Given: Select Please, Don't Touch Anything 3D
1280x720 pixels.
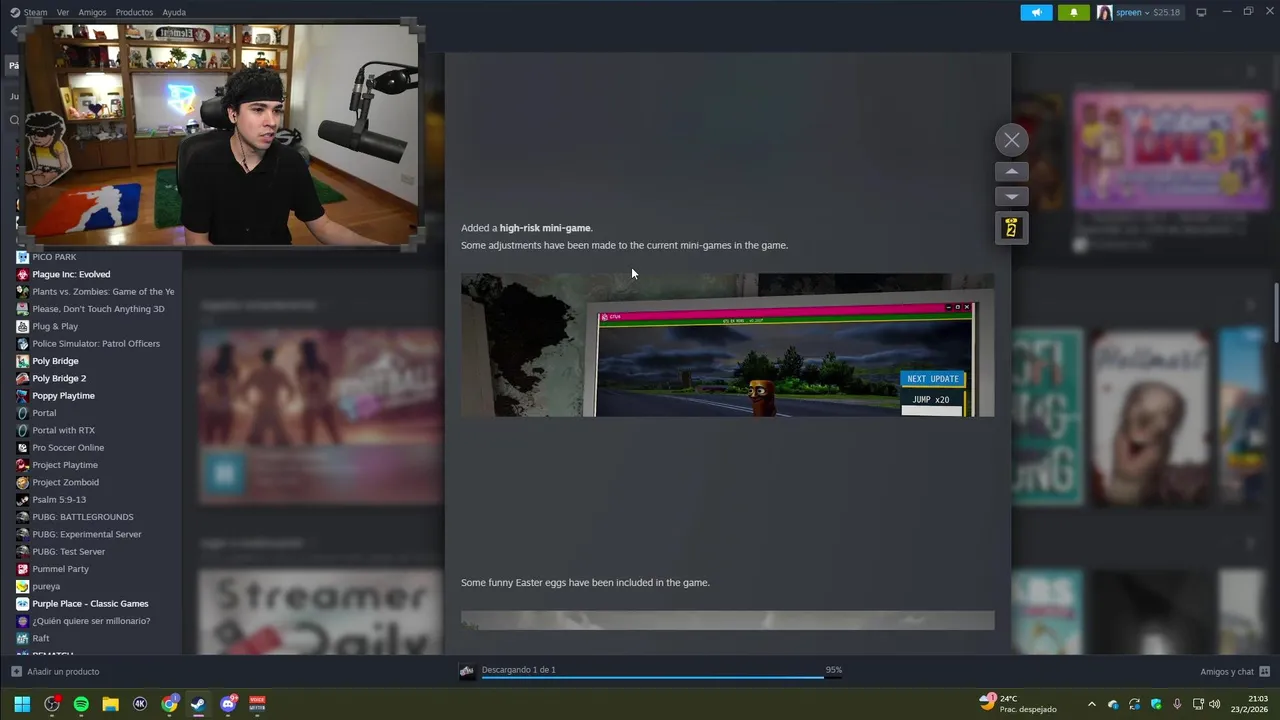Looking at the screenshot, I should click(98, 309).
